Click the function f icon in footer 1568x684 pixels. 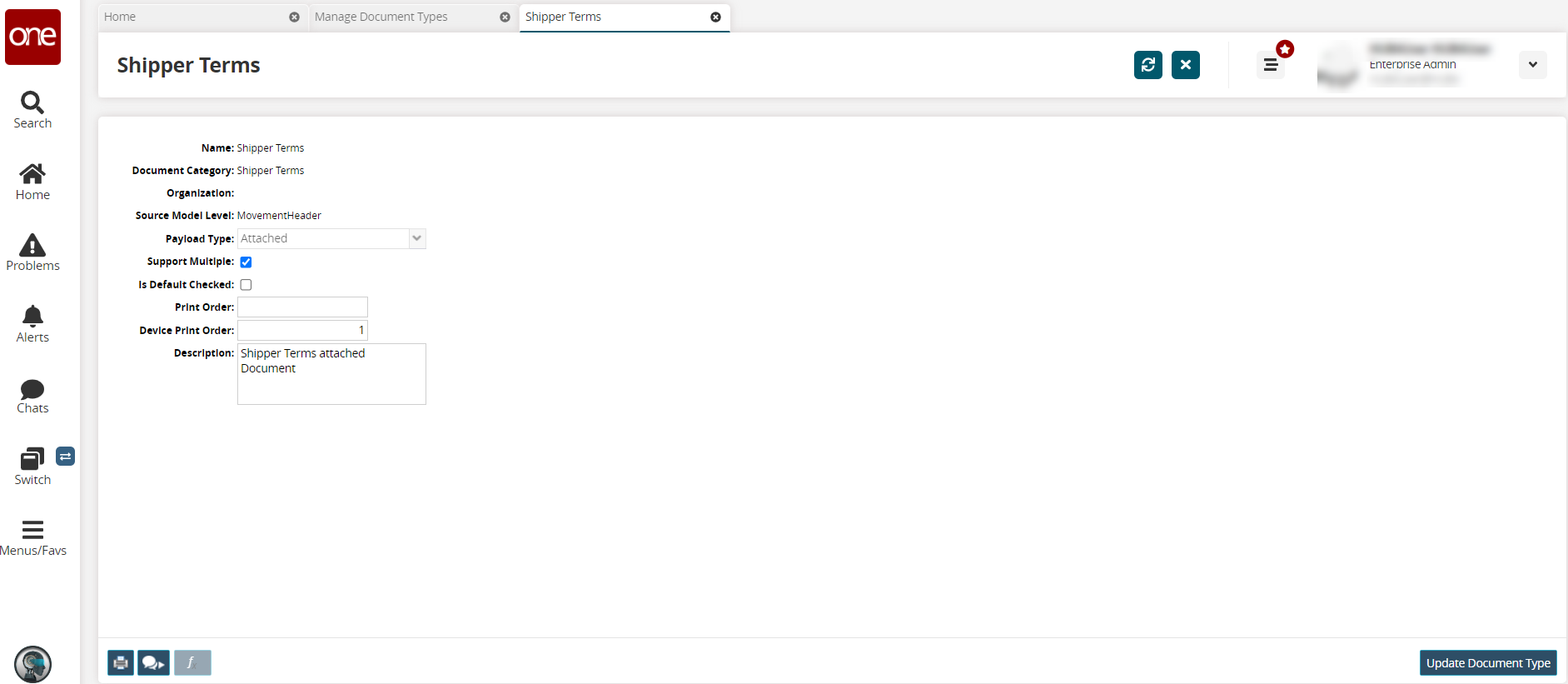(192, 663)
